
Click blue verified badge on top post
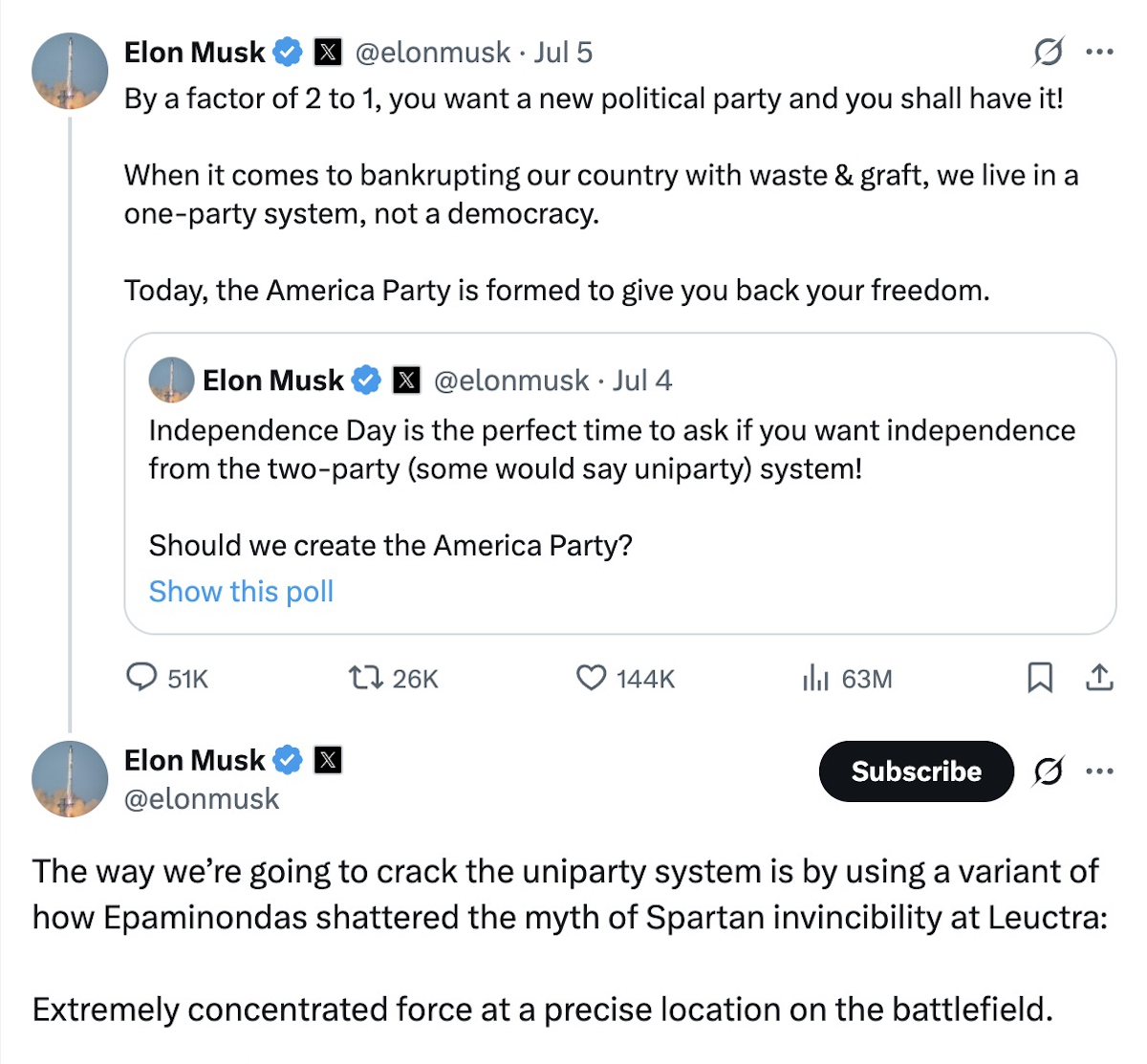pos(288,52)
